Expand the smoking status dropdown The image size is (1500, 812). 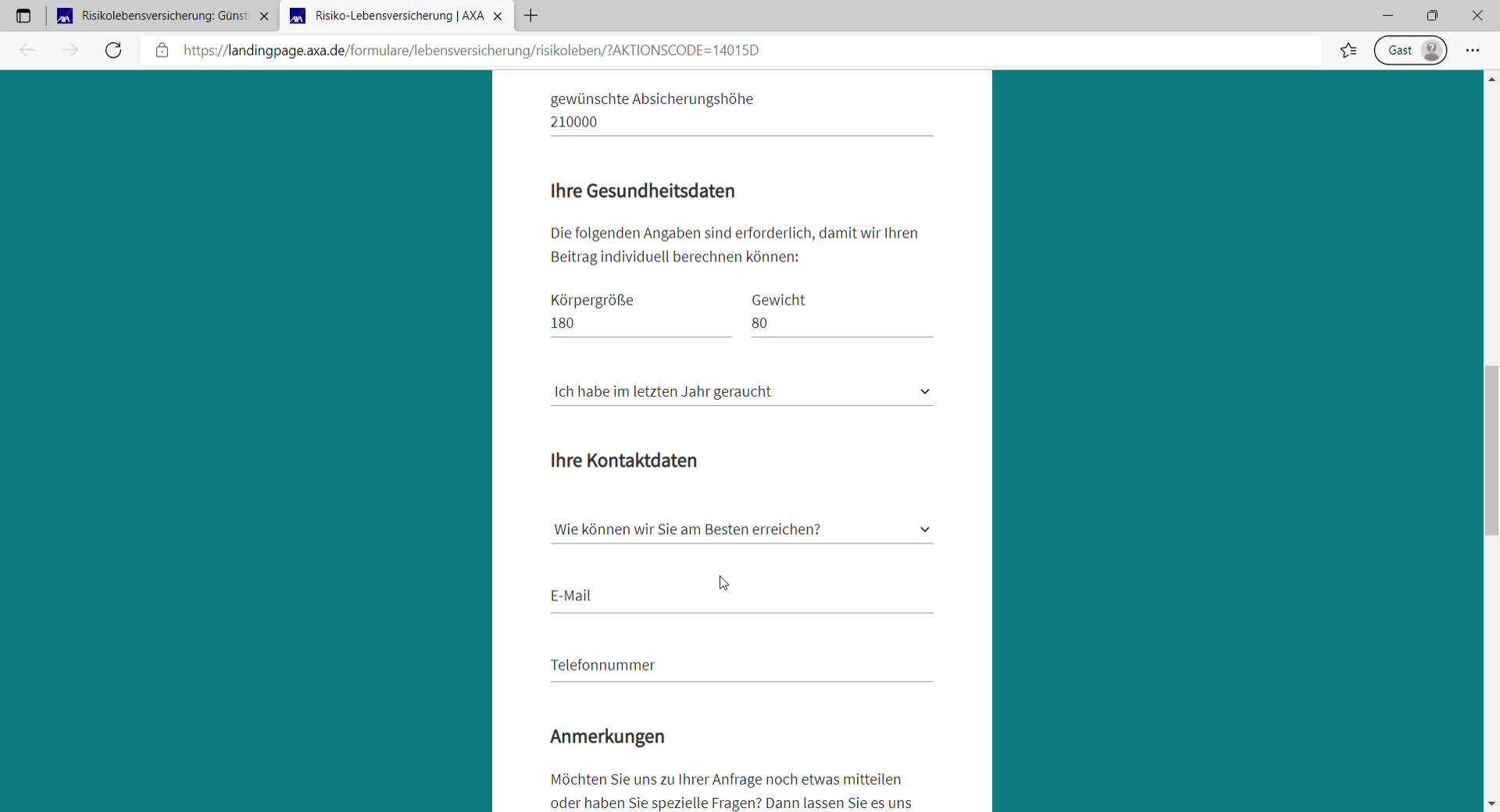pos(741,392)
